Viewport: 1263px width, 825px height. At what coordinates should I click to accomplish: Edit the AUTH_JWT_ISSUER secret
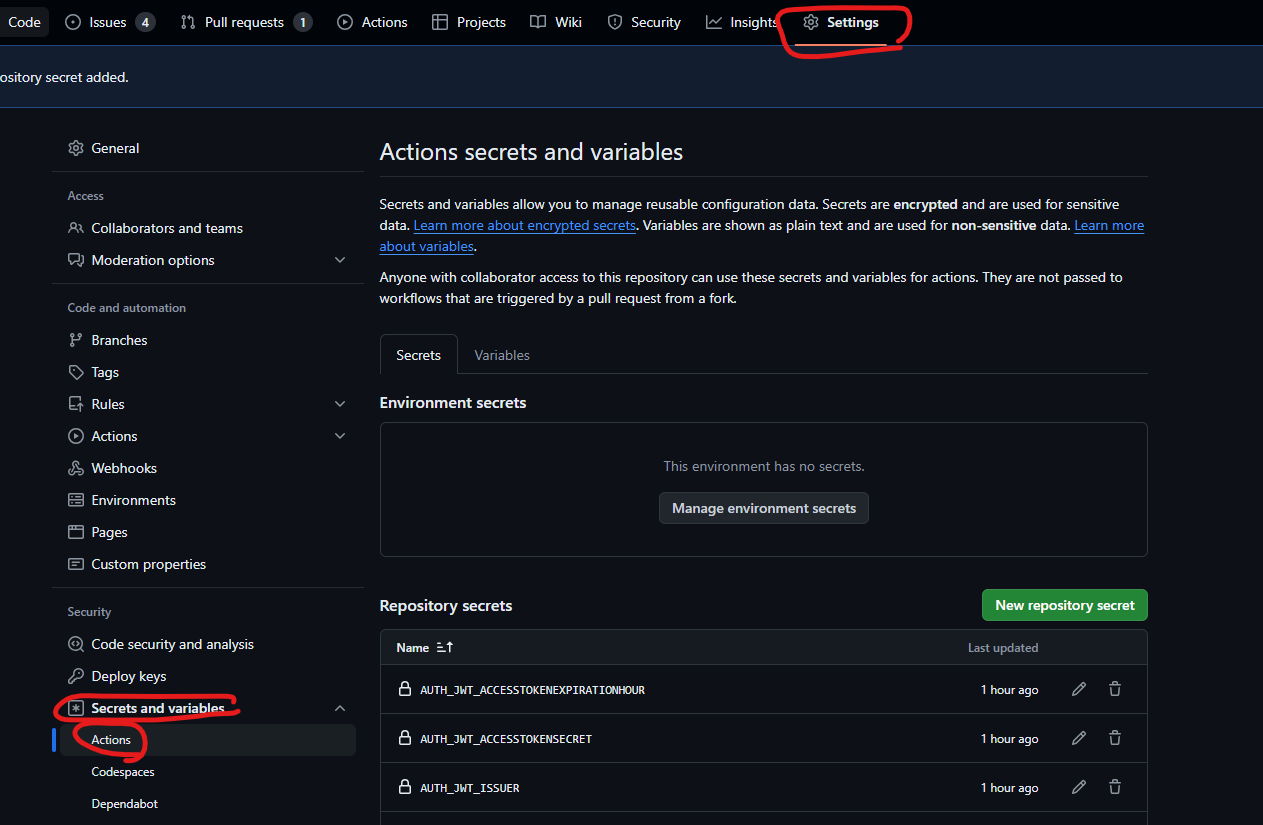(1079, 787)
